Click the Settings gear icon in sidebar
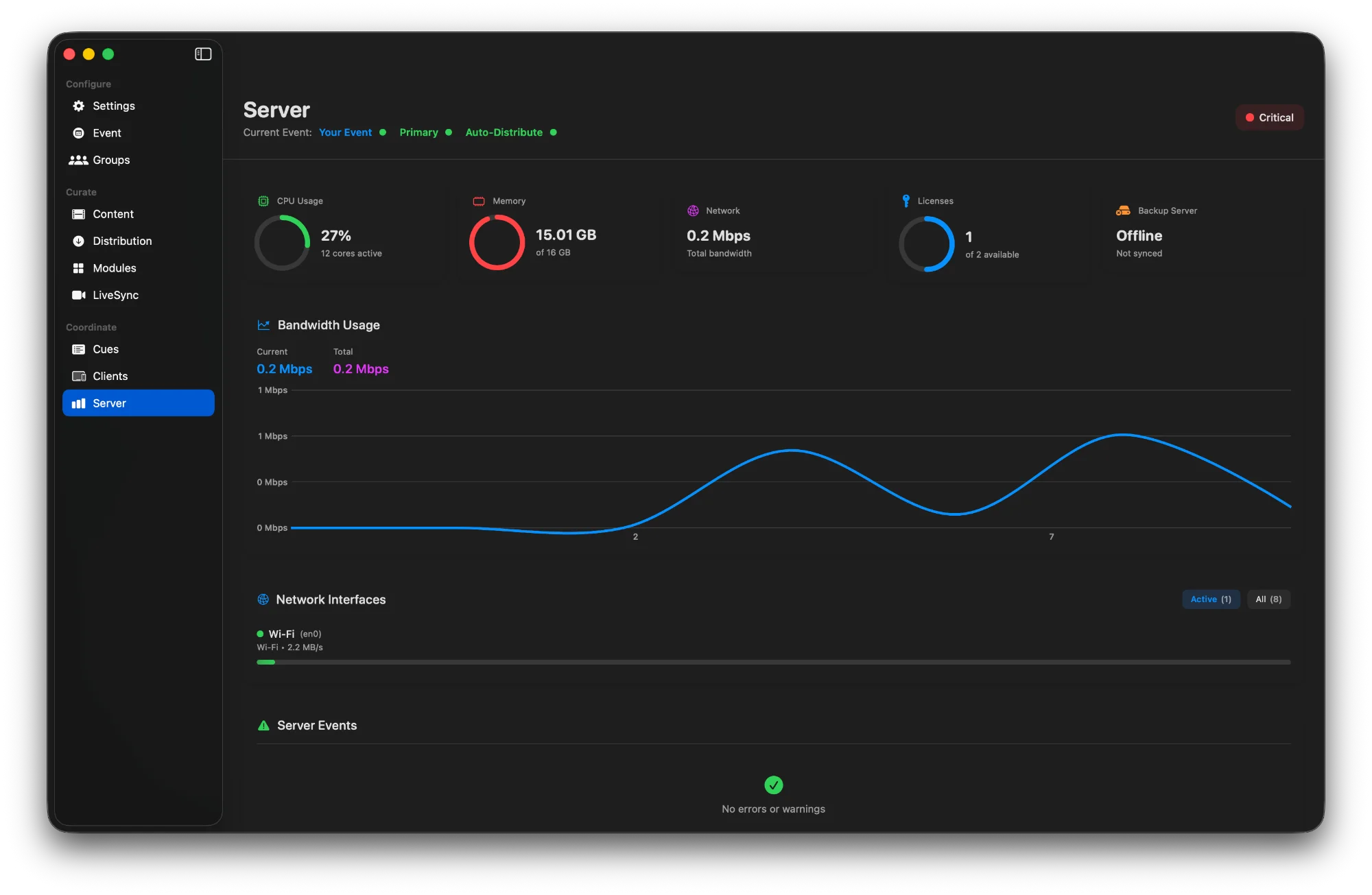The width and height of the screenshot is (1372, 895). [80, 106]
